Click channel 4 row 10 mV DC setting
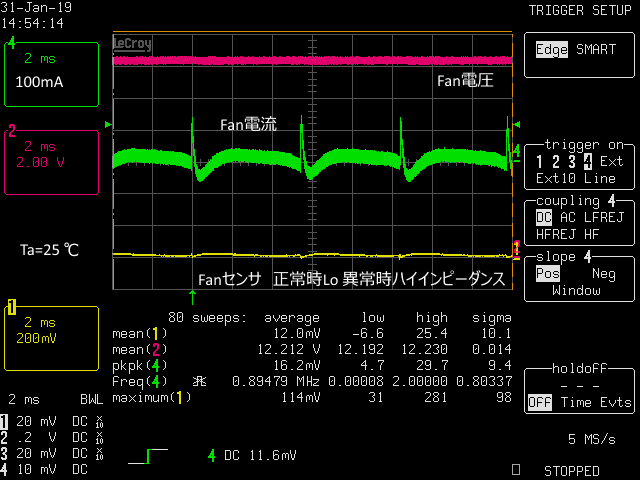 (x=44, y=469)
